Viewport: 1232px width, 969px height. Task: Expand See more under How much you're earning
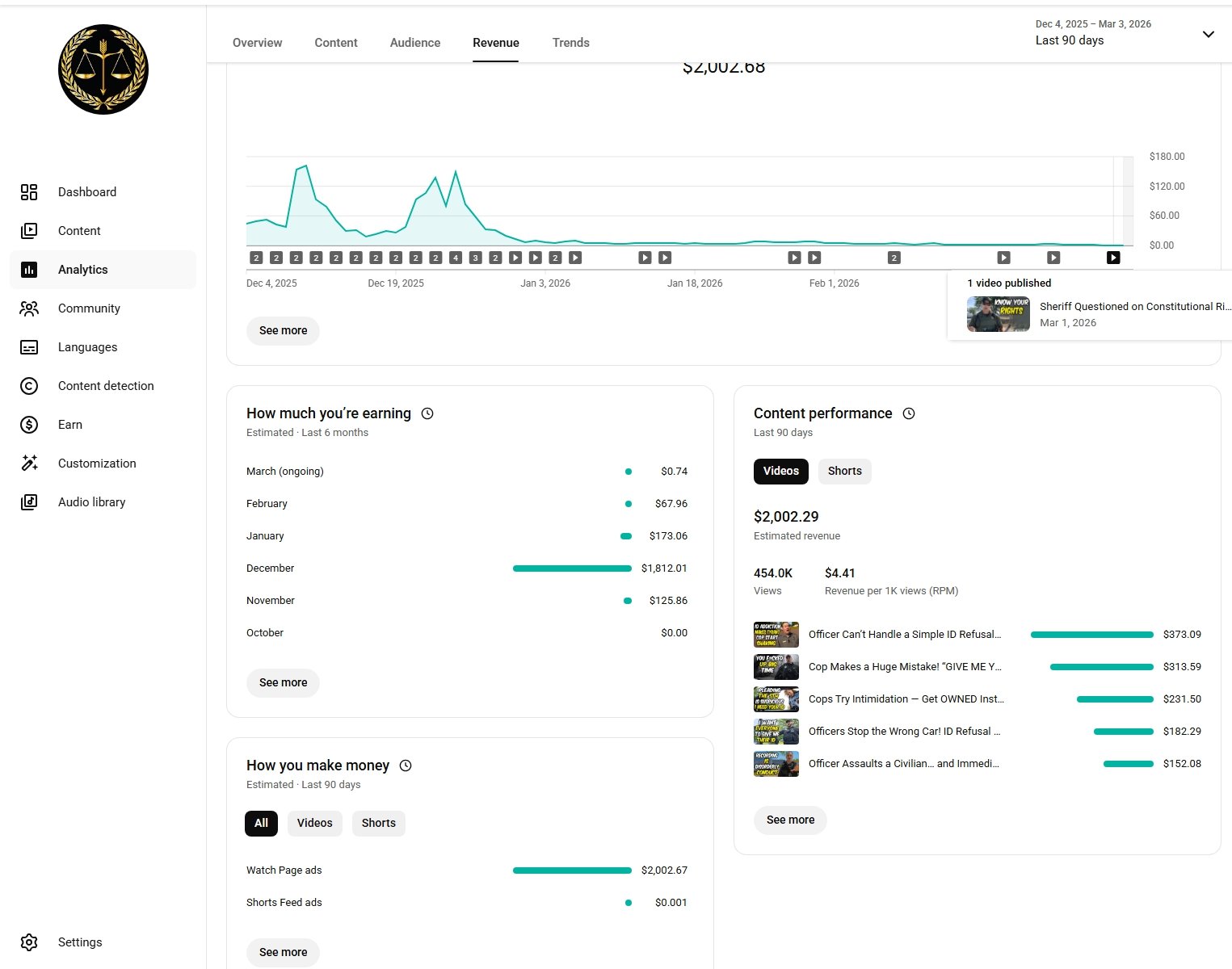point(283,682)
